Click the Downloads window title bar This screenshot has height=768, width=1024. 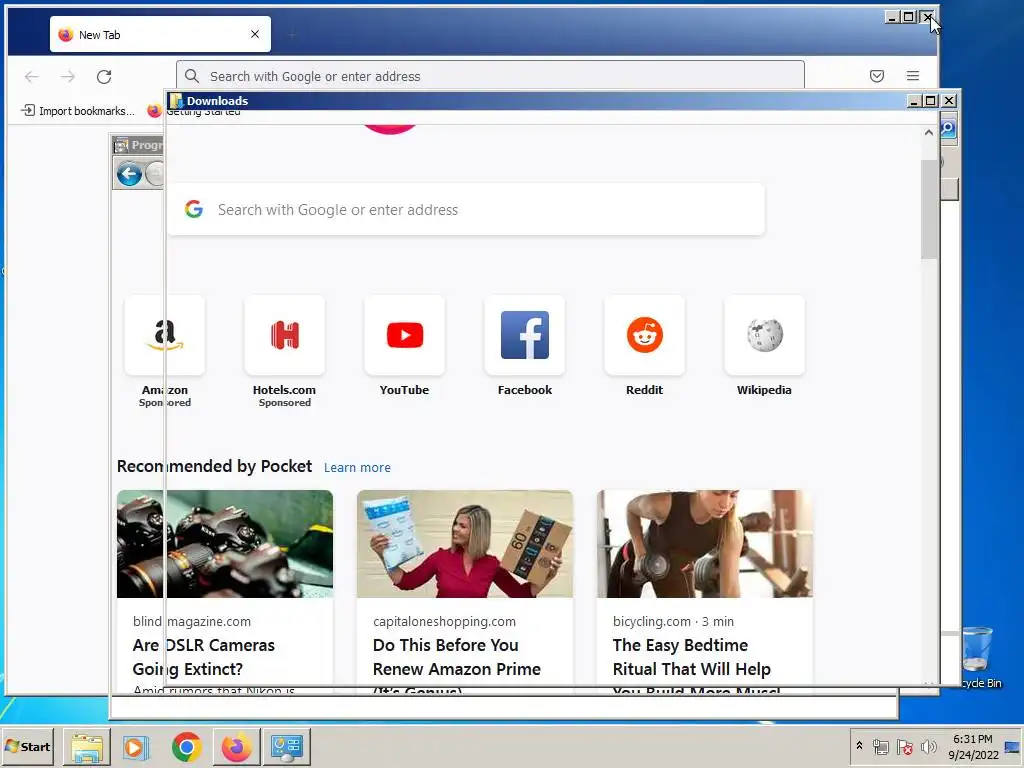[536, 101]
